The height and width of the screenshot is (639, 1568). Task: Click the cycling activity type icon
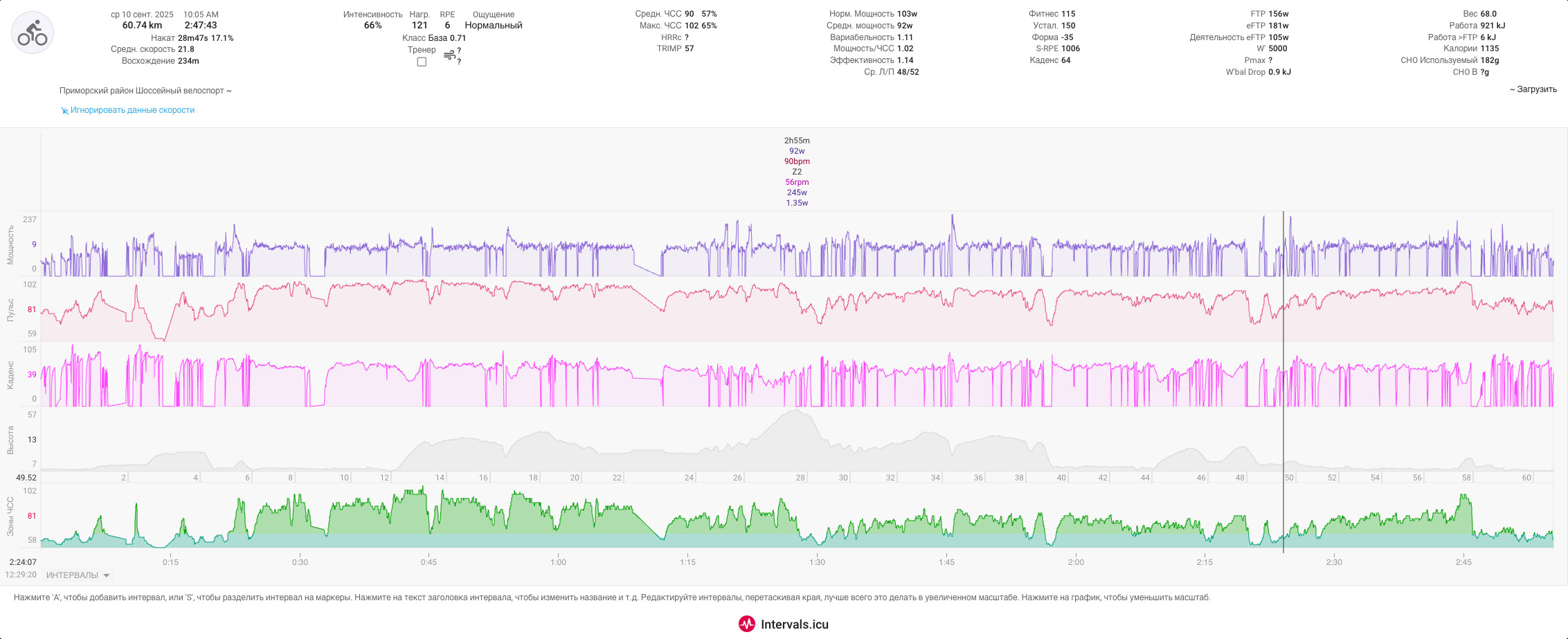click(x=33, y=33)
